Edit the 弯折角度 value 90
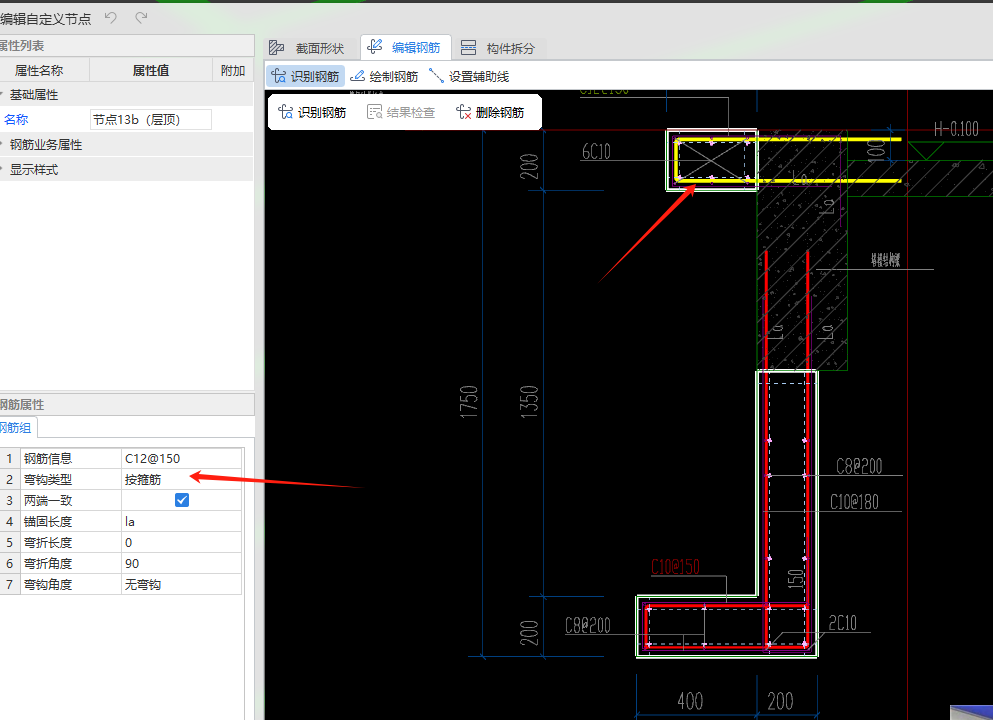993x720 pixels. point(181,563)
